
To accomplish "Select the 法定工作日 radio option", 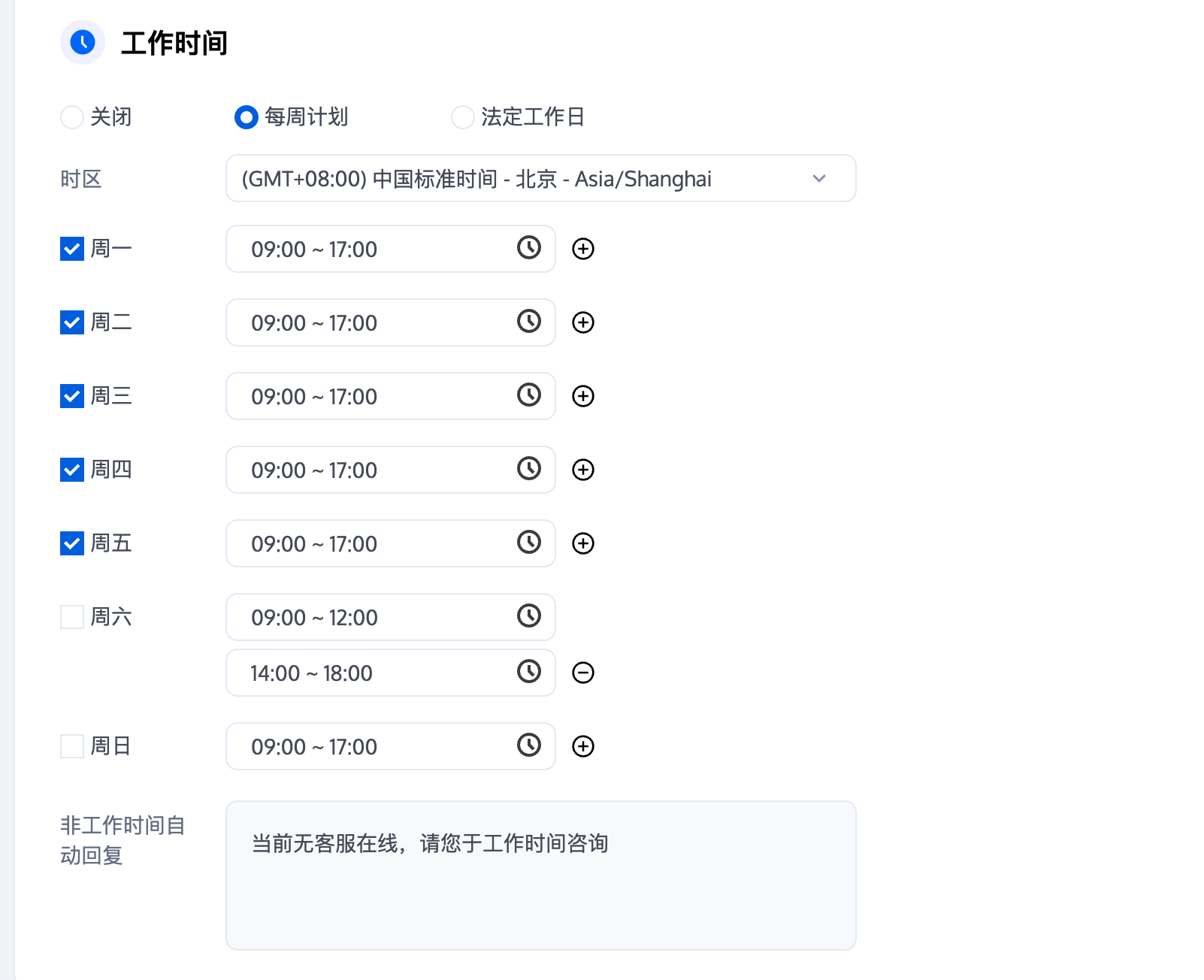I will pyautogui.click(x=463, y=117).
